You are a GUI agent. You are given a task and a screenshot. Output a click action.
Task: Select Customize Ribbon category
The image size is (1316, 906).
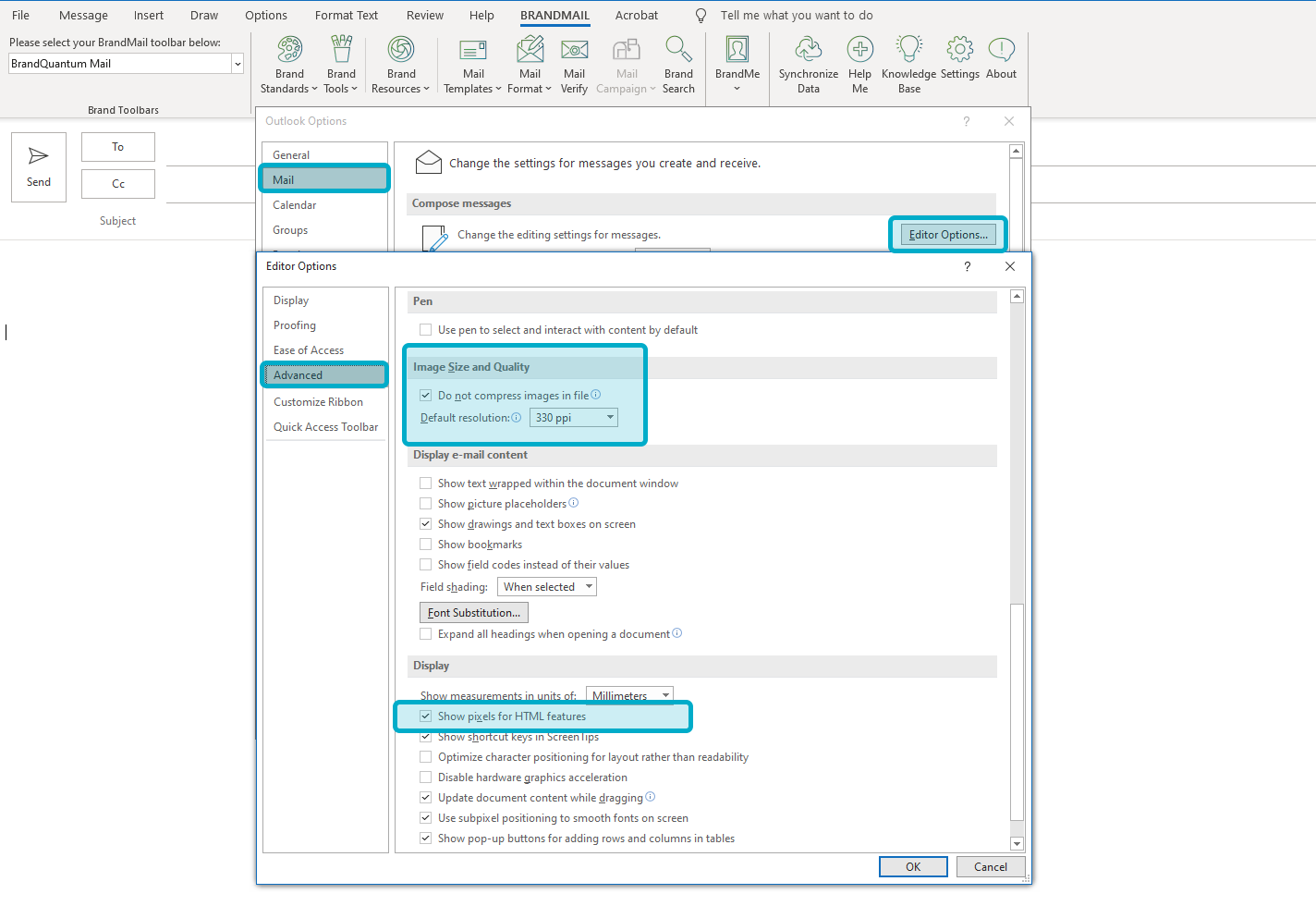[318, 402]
